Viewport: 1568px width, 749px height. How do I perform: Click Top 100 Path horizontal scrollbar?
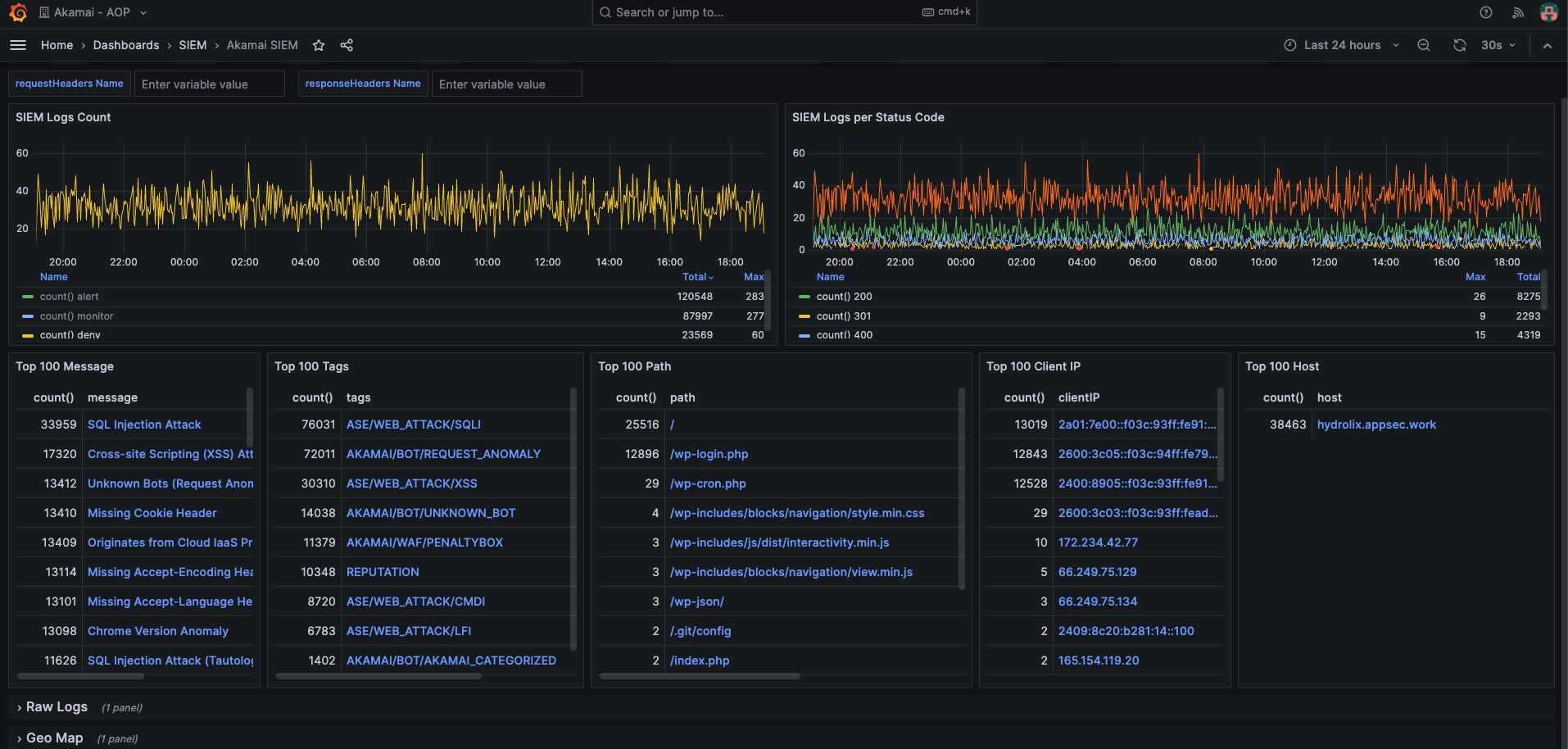(700, 676)
